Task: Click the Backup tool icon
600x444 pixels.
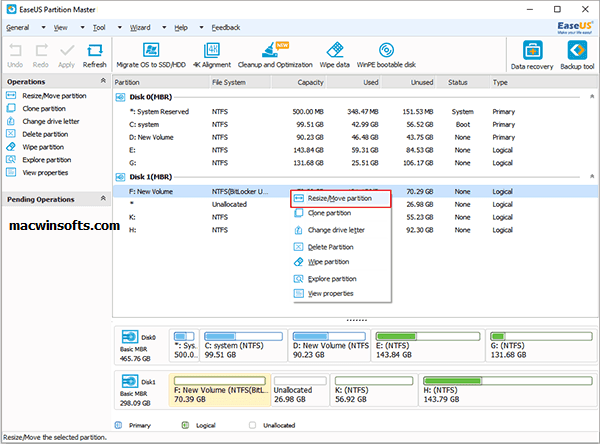Action: [x=576, y=52]
